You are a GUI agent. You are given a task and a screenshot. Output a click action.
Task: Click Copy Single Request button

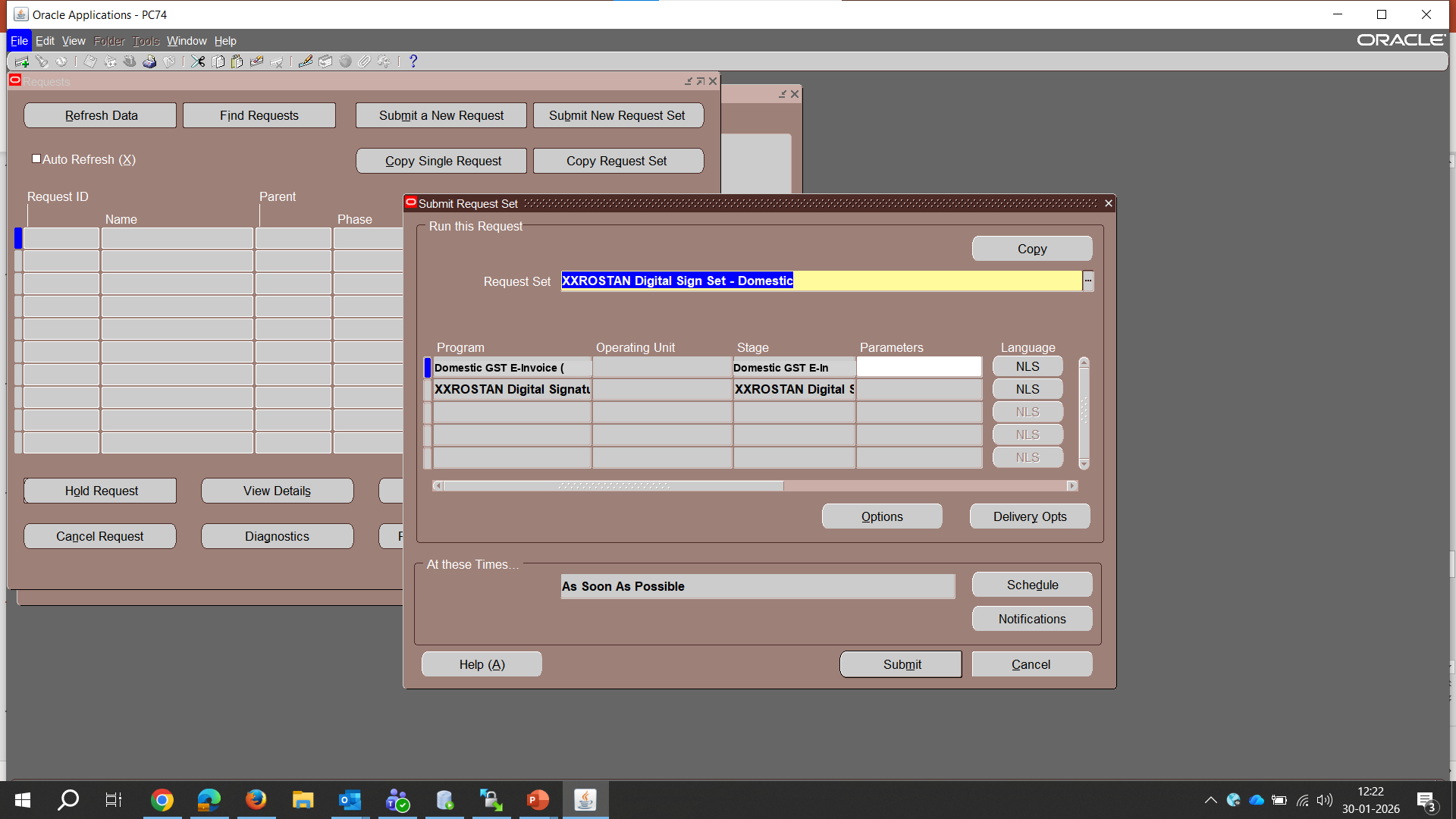pos(441,161)
